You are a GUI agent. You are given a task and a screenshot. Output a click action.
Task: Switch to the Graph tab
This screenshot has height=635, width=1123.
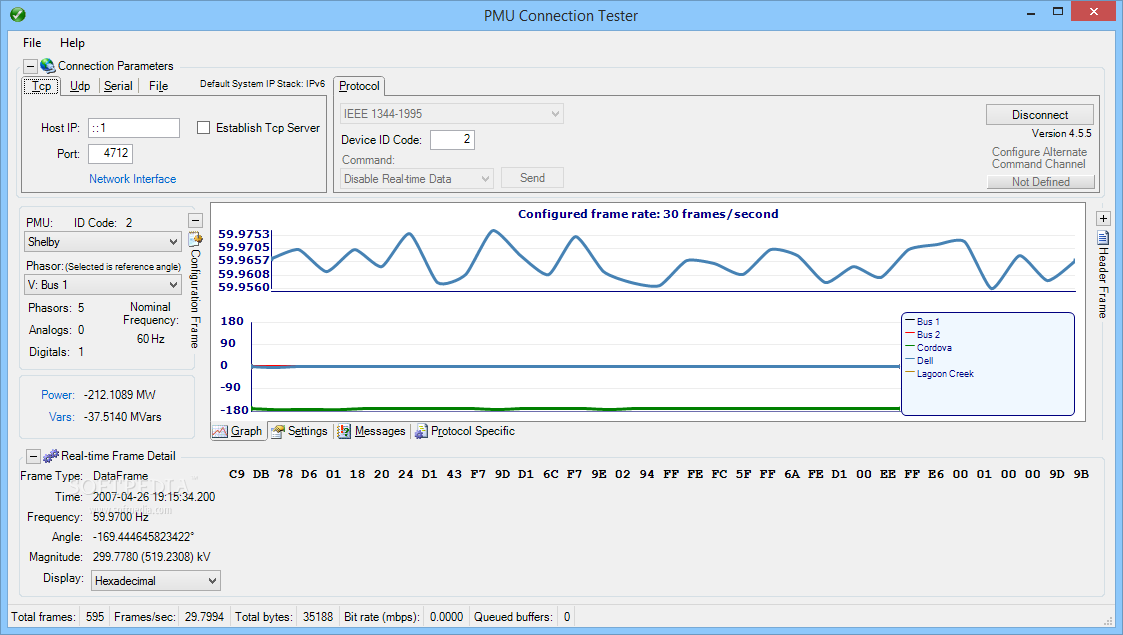[238, 431]
